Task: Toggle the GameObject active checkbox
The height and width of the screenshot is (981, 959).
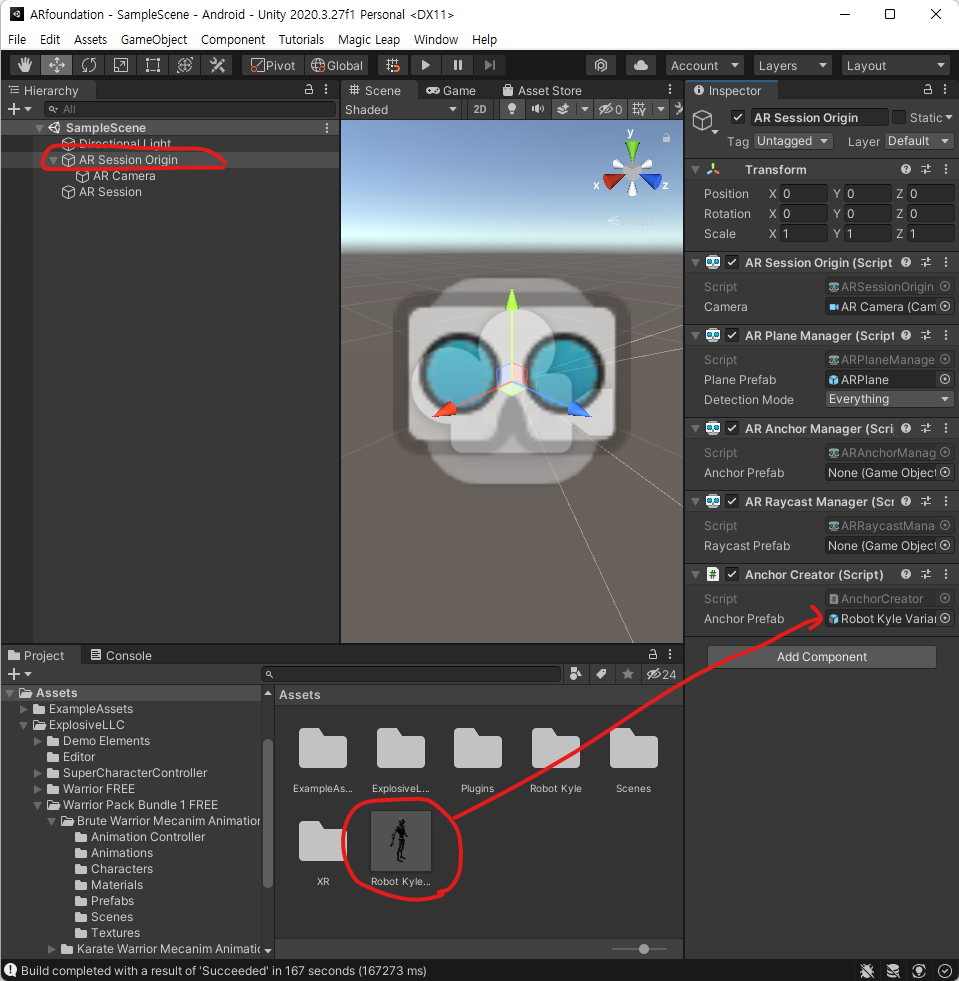Action: tap(738, 117)
